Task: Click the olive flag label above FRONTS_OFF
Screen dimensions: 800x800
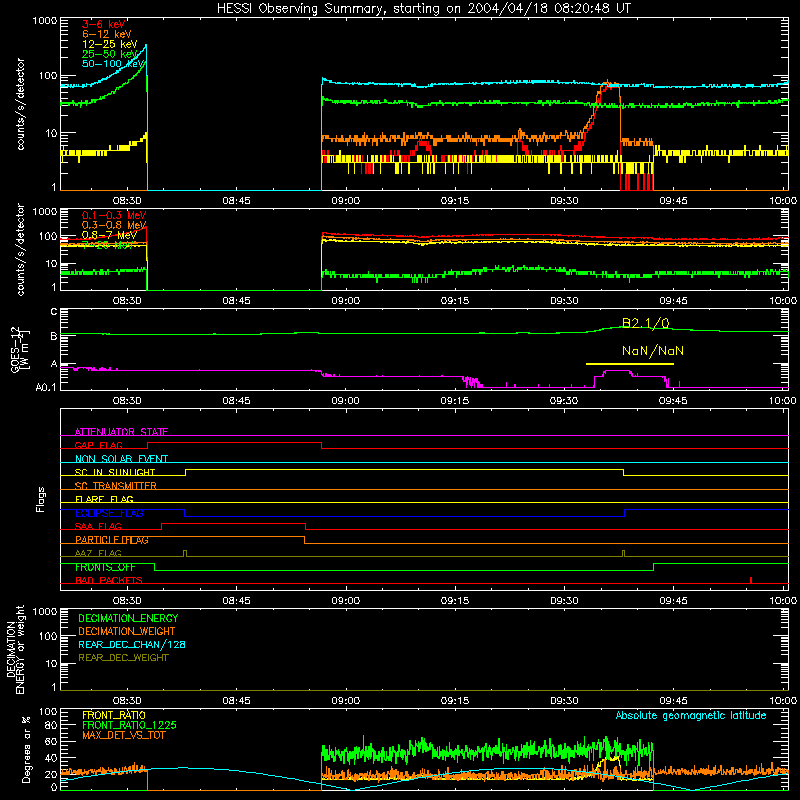Action: [x=98, y=553]
